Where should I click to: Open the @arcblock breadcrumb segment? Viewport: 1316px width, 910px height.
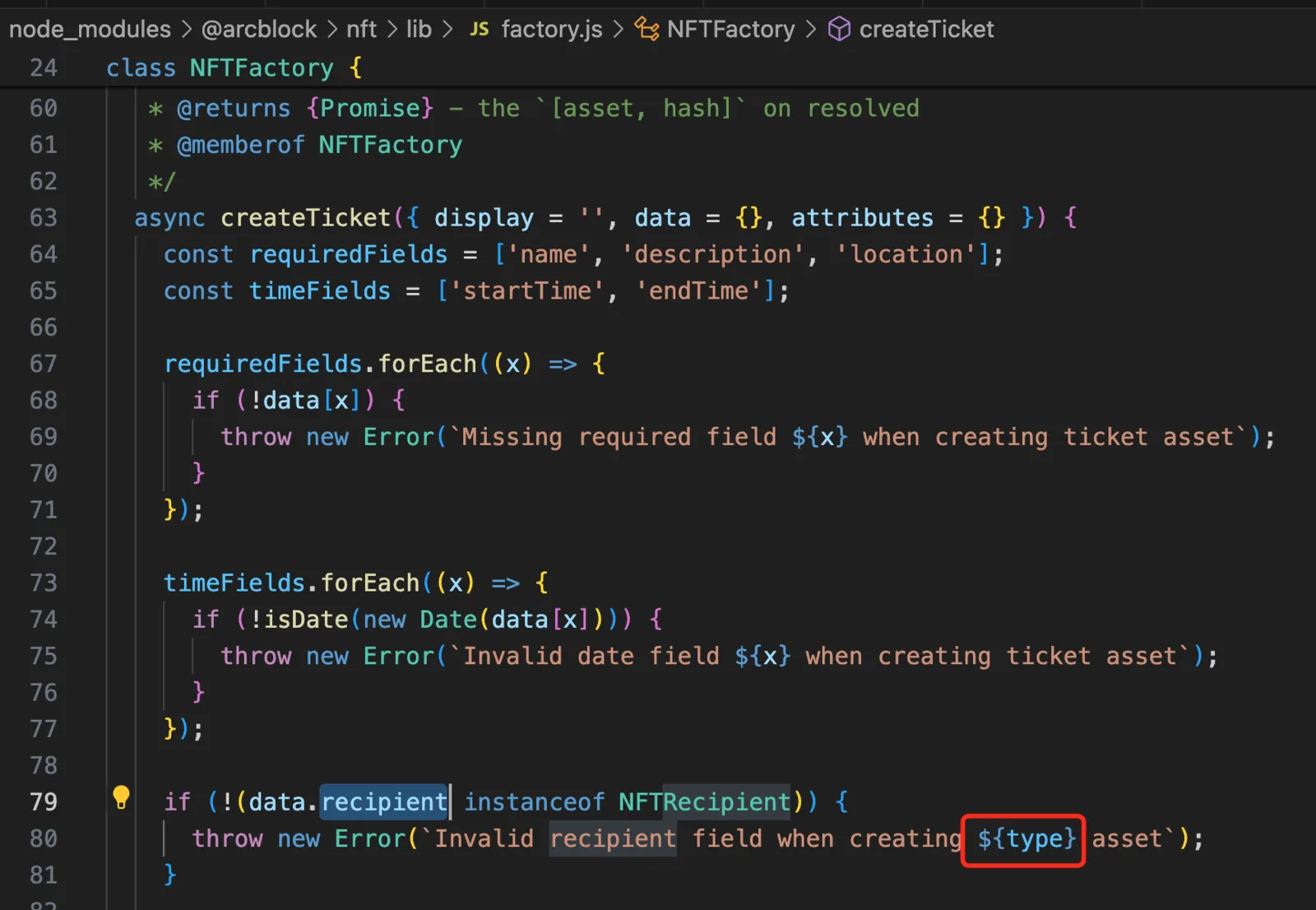[259, 30]
